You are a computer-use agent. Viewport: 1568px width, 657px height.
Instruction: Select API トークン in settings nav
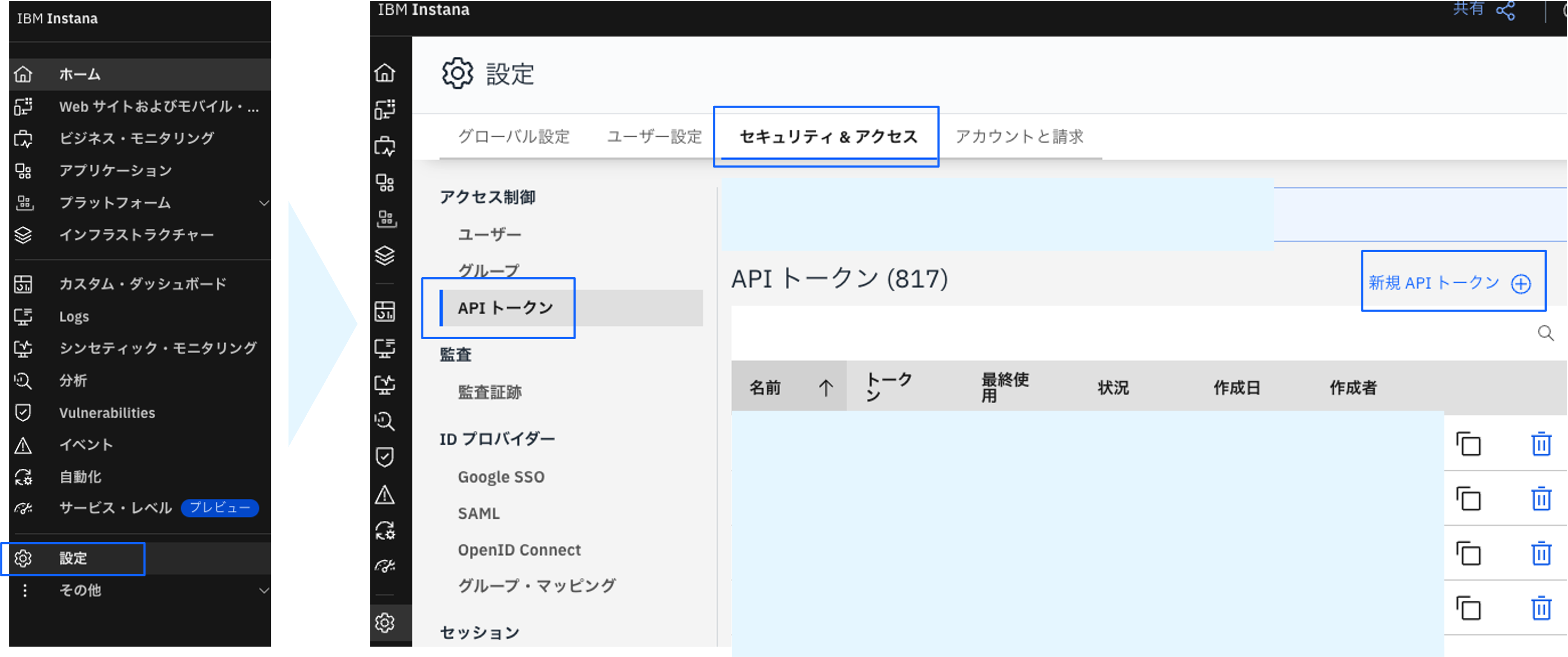click(571, 308)
